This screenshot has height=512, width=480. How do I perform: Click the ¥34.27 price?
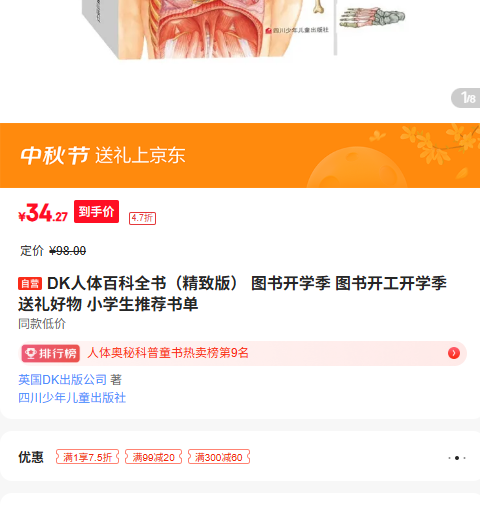(x=43, y=213)
